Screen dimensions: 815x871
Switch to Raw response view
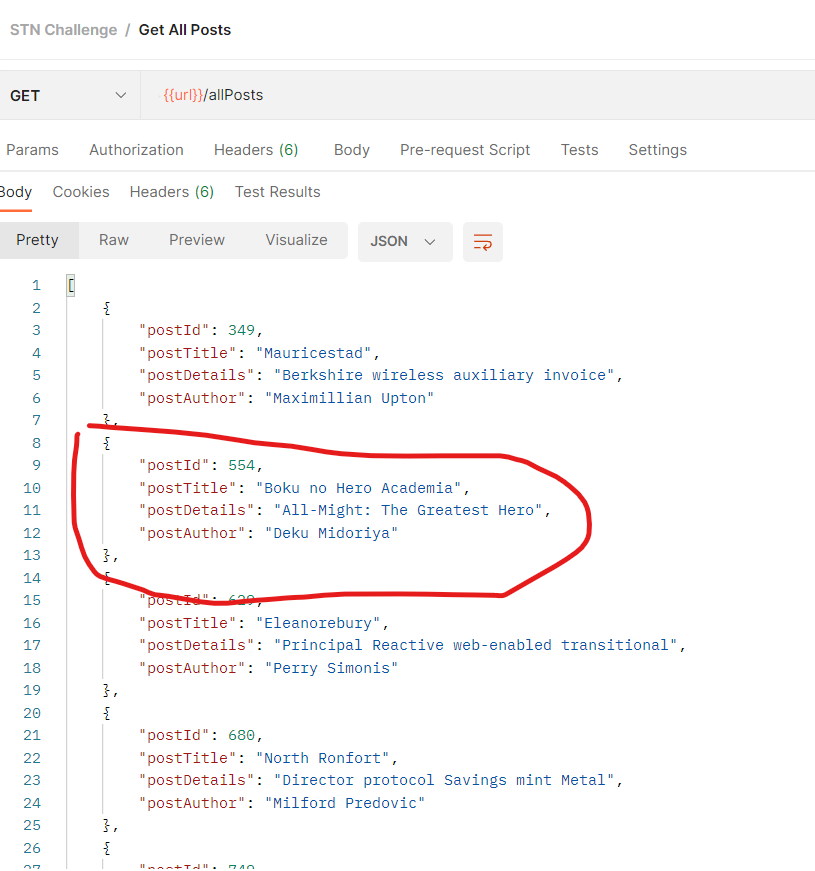(x=114, y=240)
